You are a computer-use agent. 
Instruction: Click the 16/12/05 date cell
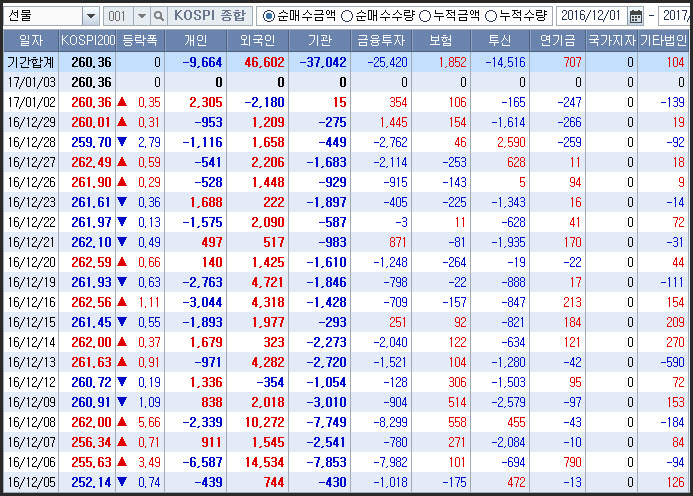[x=32, y=482]
